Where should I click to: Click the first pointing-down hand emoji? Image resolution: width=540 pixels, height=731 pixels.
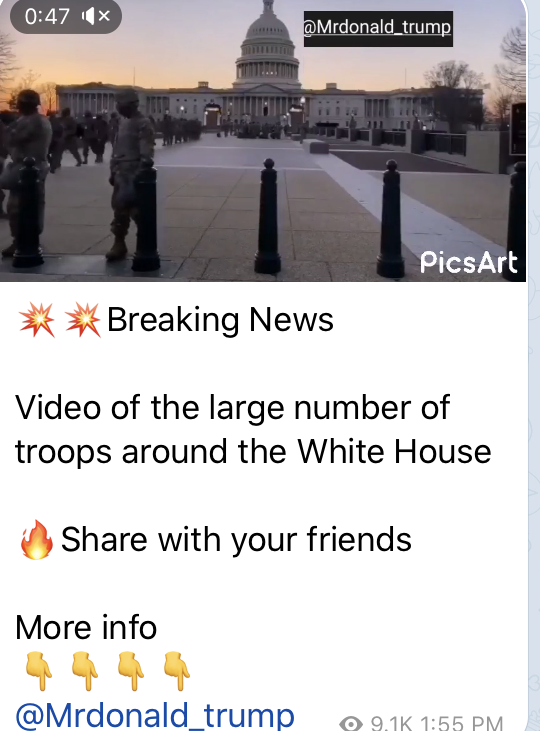(x=39, y=671)
